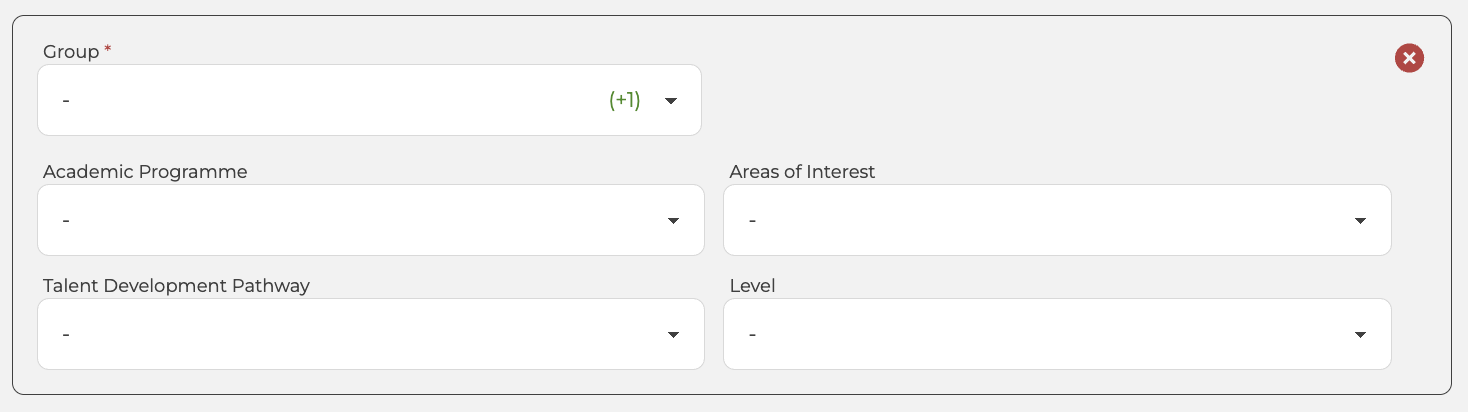Expand the Academic Programme select box
This screenshot has width=1468, height=412.
[x=350, y=220]
